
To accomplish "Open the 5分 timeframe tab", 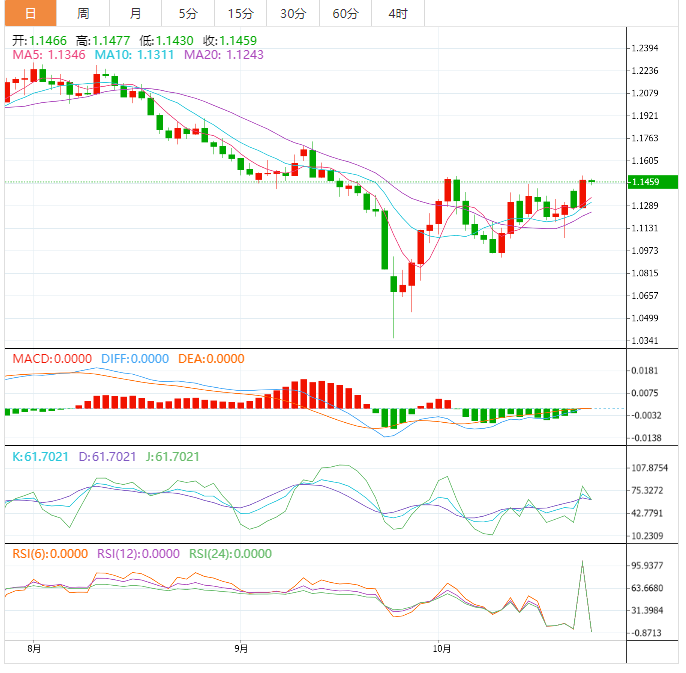I will click(x=188, y=13).
